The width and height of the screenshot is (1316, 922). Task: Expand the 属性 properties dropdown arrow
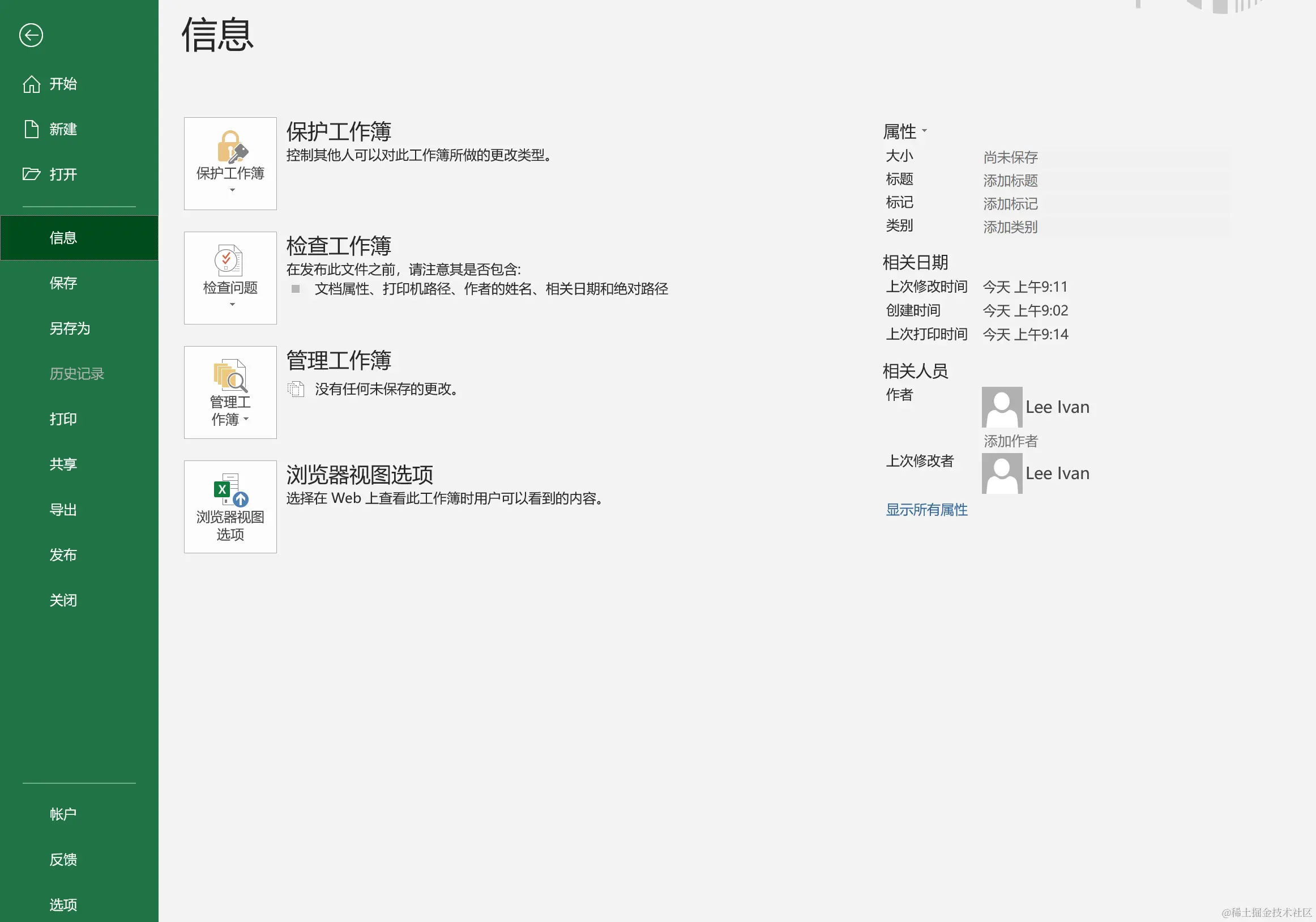(924, 131)
